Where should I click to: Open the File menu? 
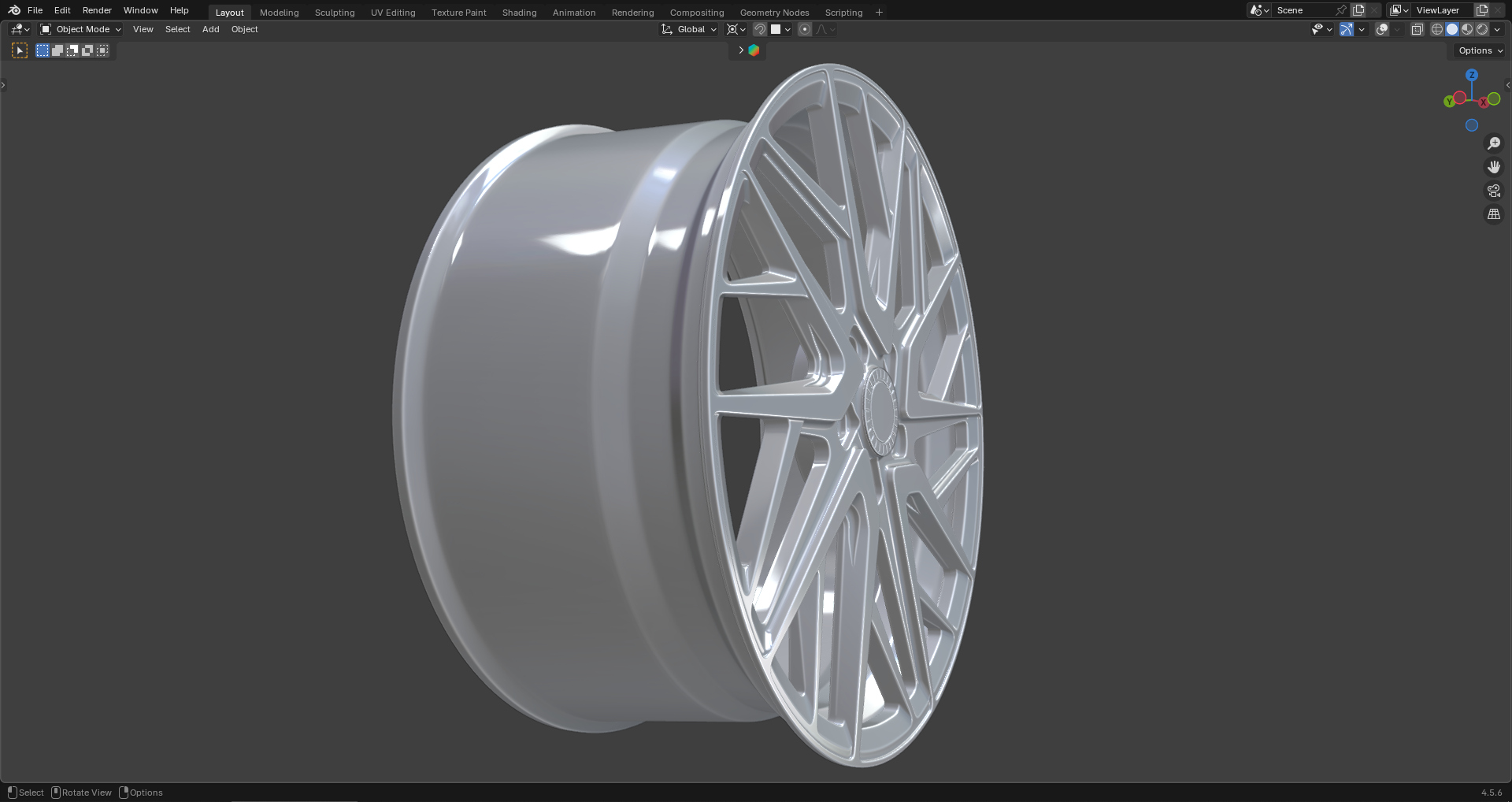tap(35, 10)
